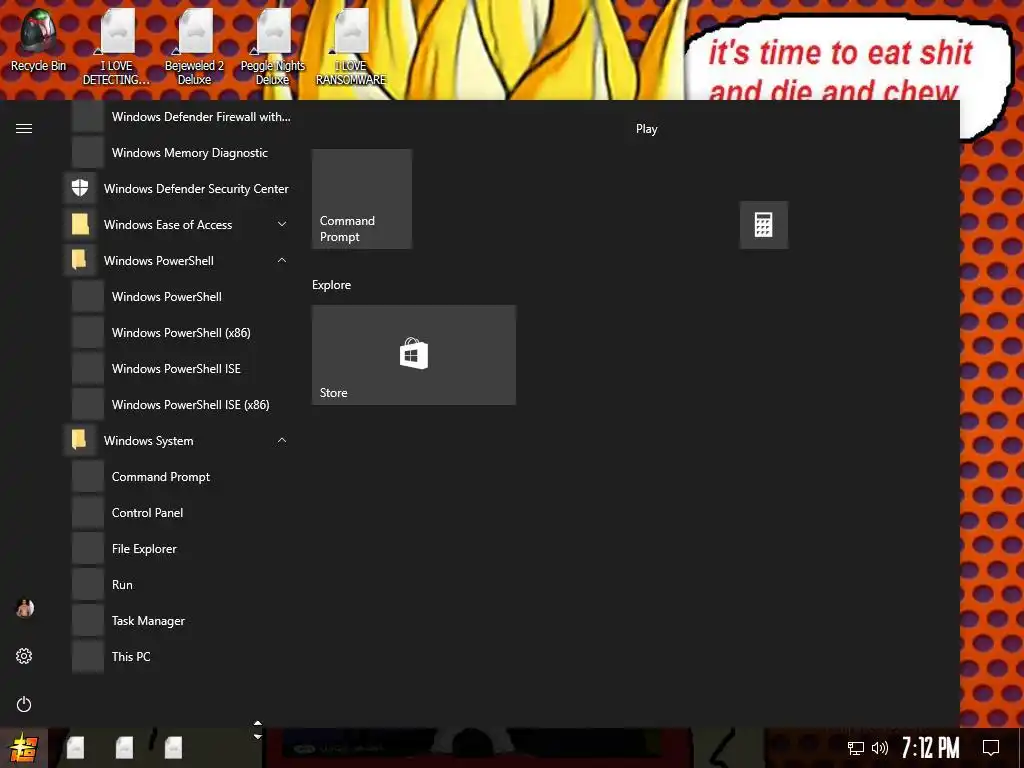
Task: Open Task Manager from app list
Action: coord(182,620)
